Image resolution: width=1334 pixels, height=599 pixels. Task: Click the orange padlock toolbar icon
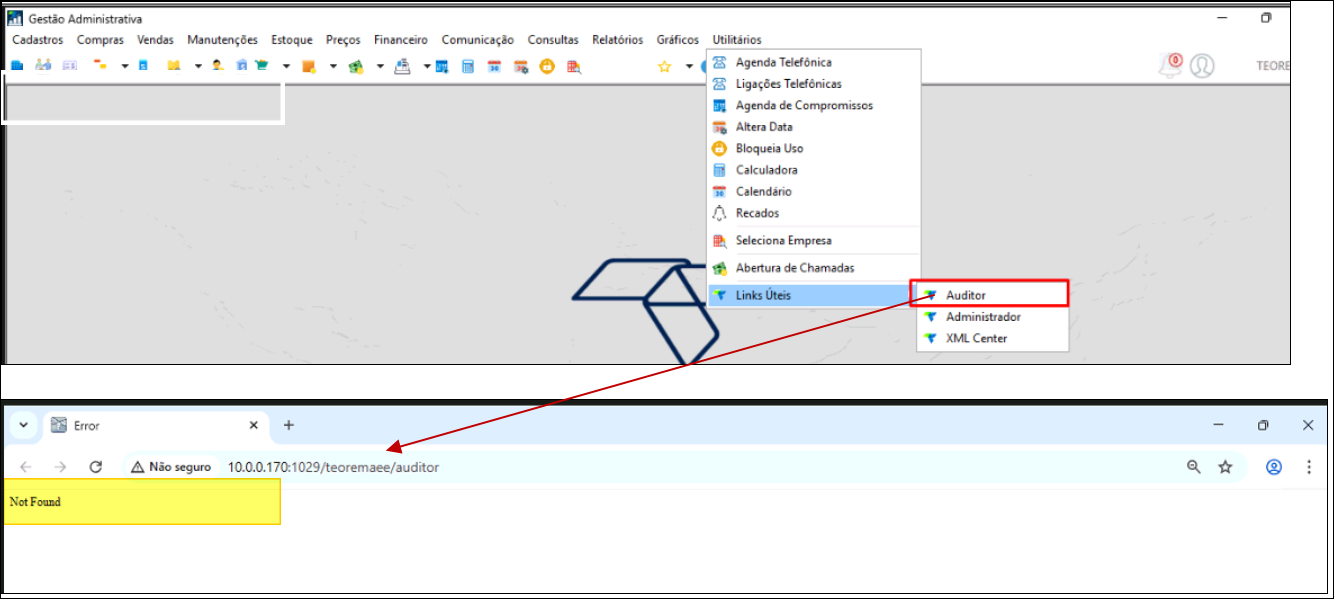pos(547,67)
